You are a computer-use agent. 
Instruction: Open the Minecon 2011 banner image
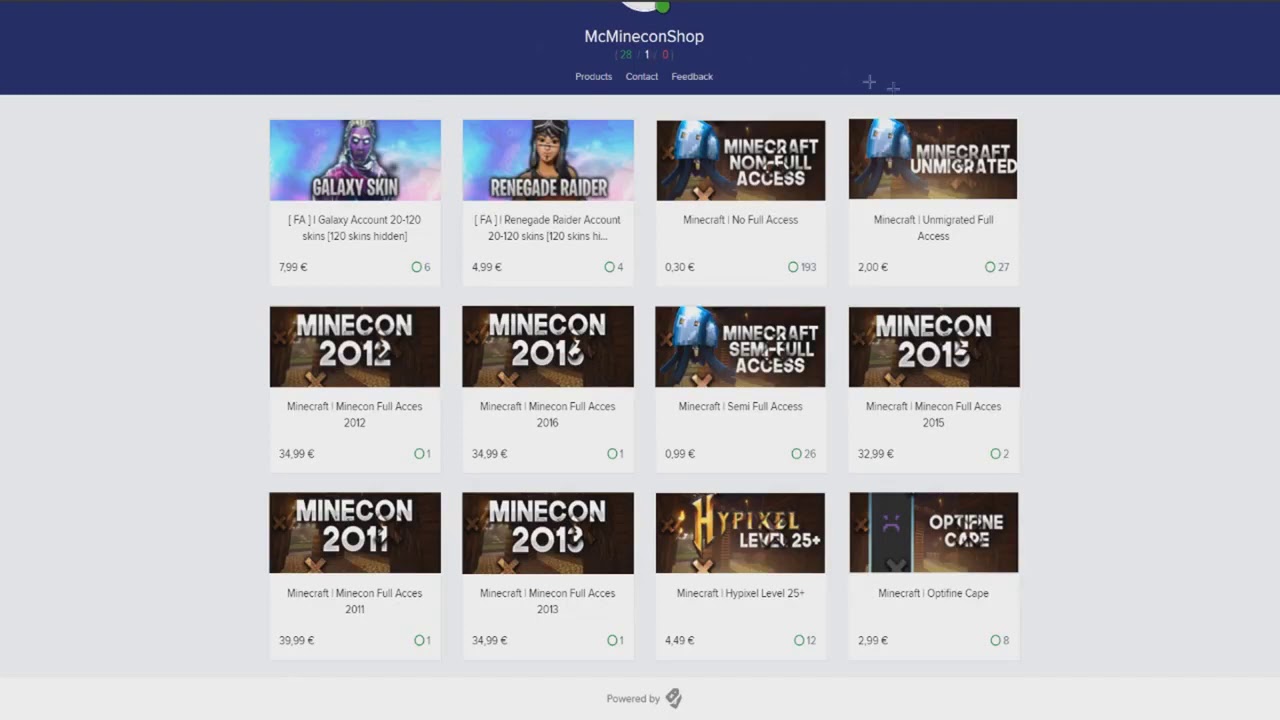[x=355, y=533]
